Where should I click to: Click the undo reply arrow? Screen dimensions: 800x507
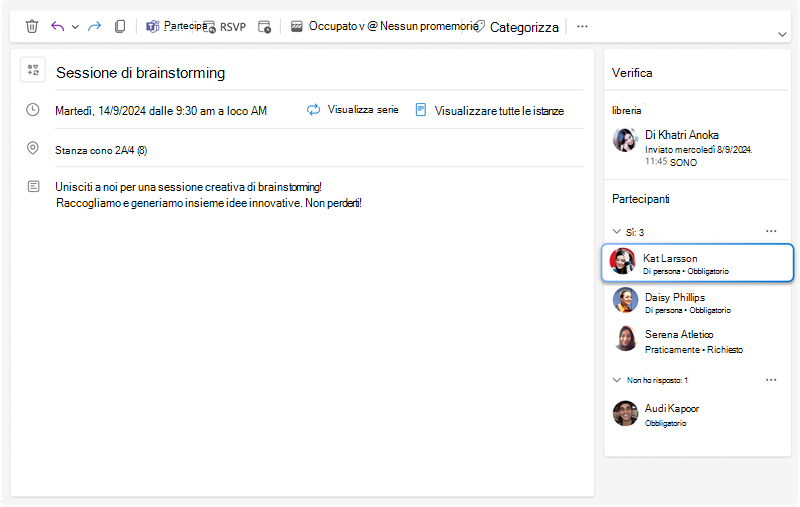[x=57, y=26]
